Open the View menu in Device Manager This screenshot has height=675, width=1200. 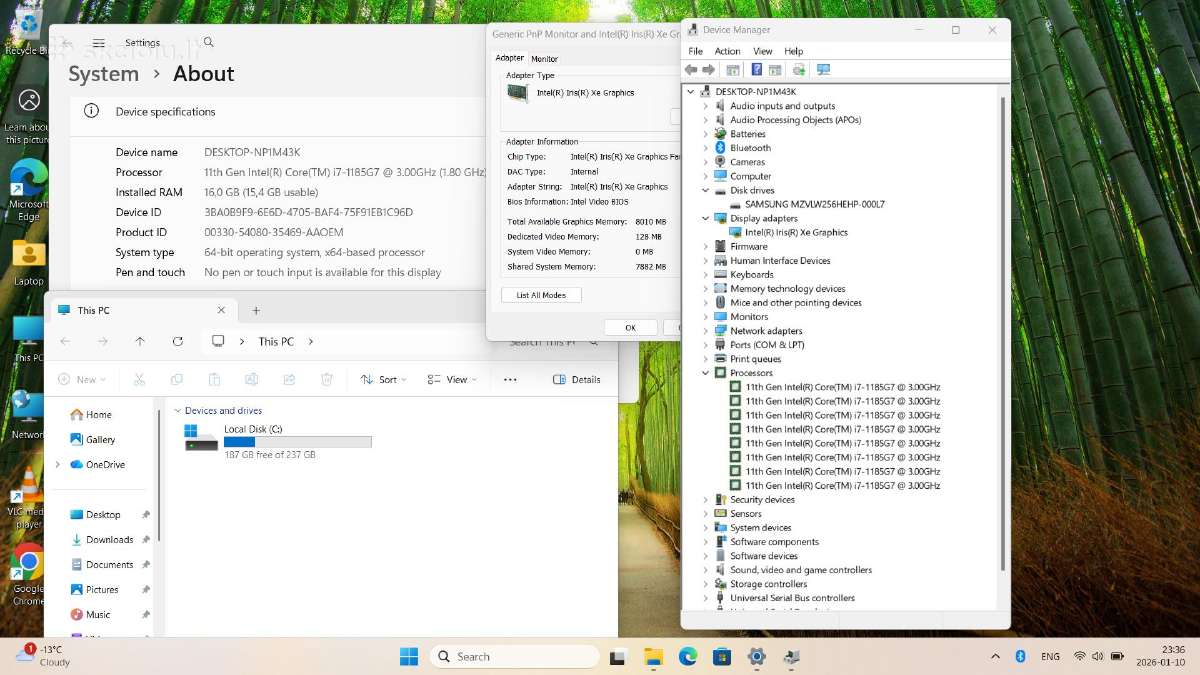click(x=763, y=51)
